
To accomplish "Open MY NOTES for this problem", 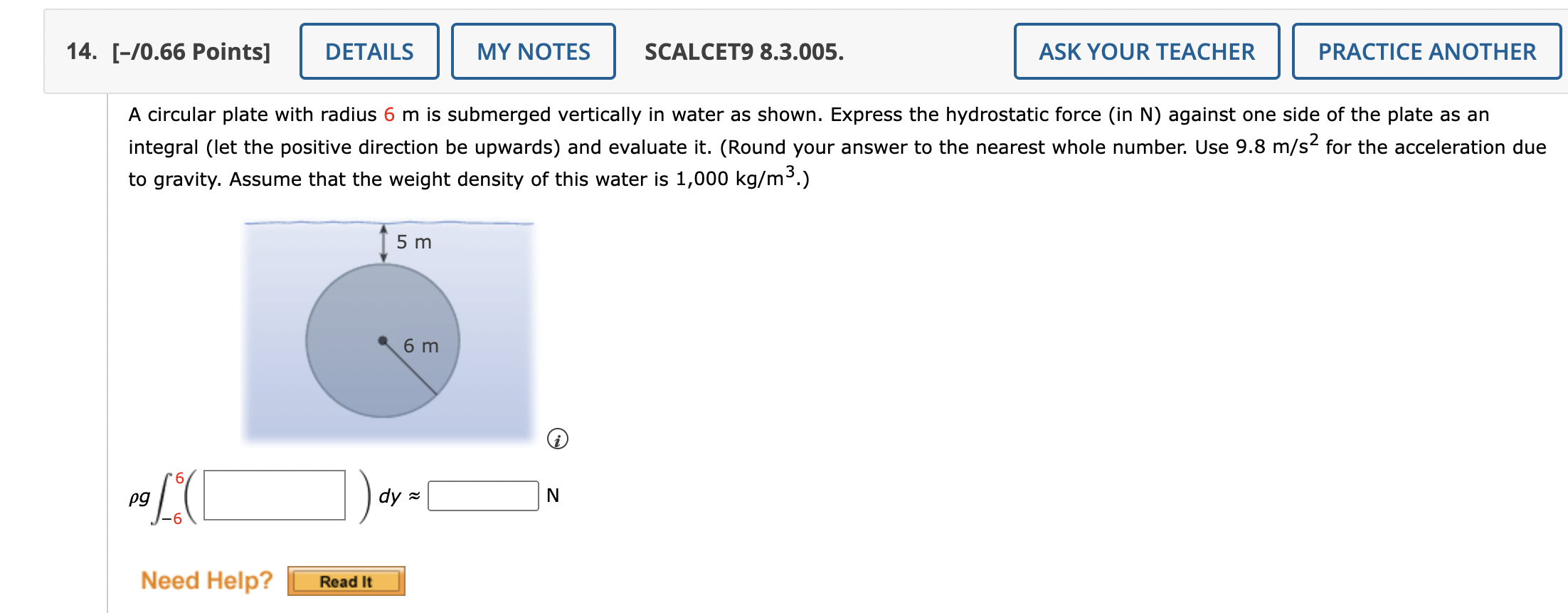I will click(x=533, y=51).
